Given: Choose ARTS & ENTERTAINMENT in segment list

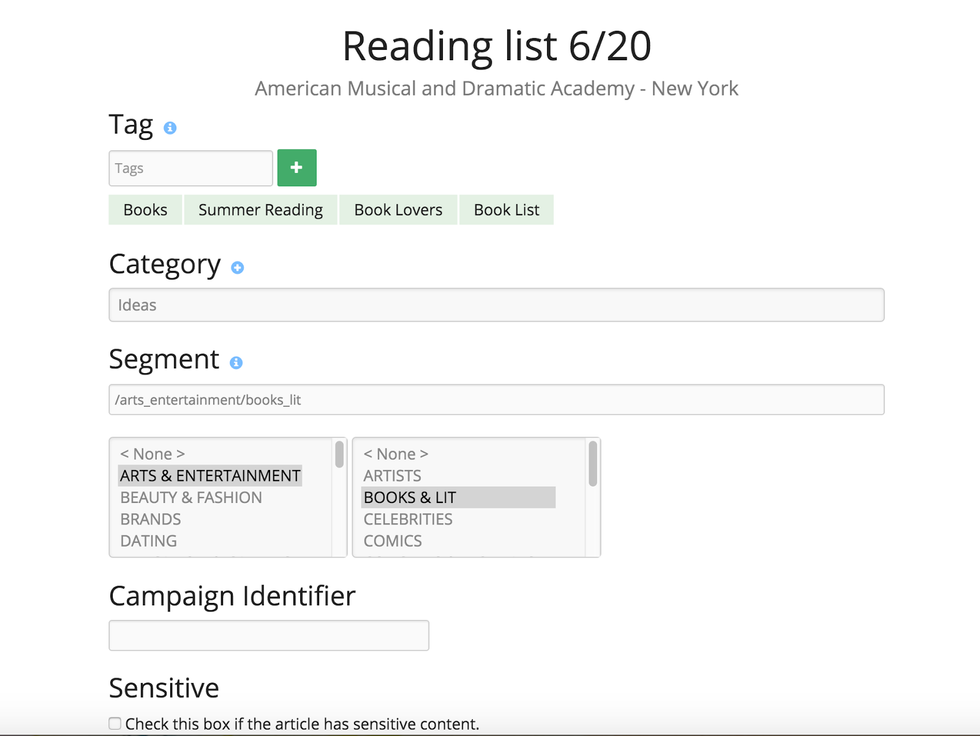Looking at the screenshot, I should tap(210, 476).
